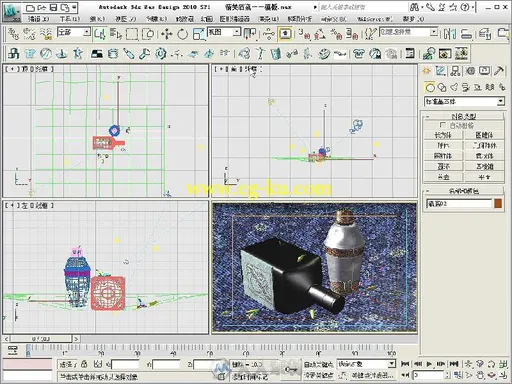Select the Cameras create category icon
The height and width of the screenshot is (384, 512).
click(x=466, y=87)
